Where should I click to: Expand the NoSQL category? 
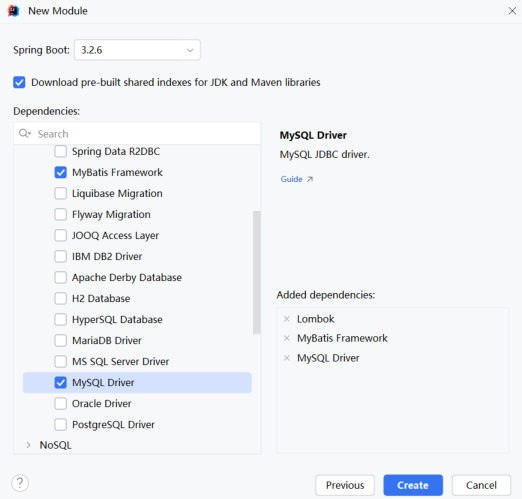pyautogui.click(x=29, y=445)
